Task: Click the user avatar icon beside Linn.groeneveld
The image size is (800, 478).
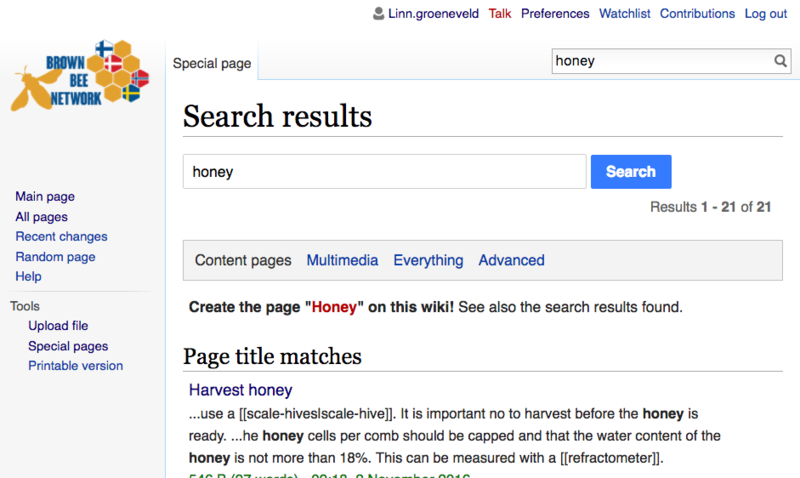Action: point(378,14)
